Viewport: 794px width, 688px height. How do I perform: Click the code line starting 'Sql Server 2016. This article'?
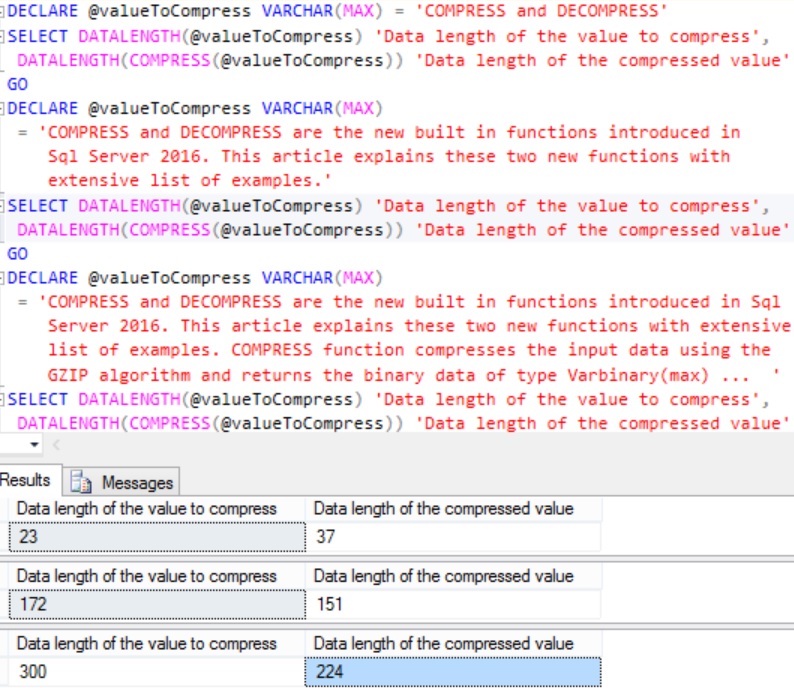coord(388,156)
